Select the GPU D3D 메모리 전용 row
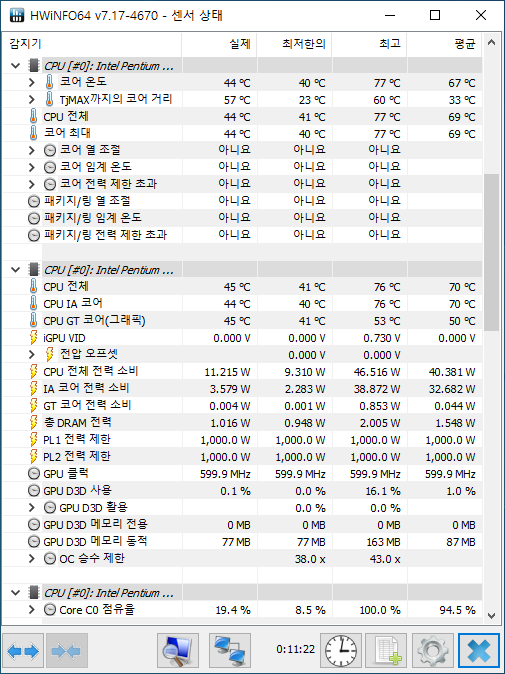Screen dimensions: 505x674 (242, 524)
